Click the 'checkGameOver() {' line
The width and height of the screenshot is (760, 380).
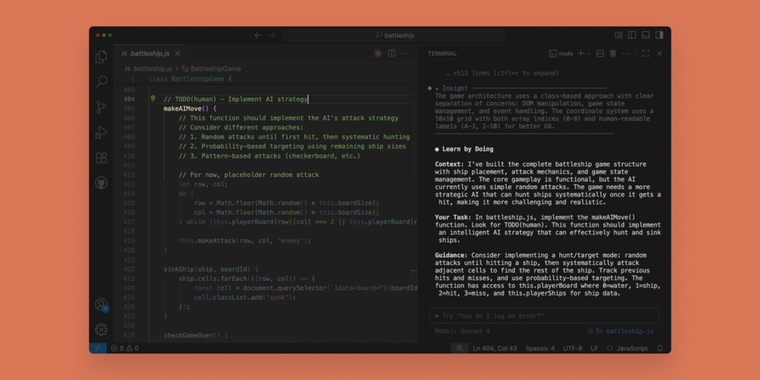(195, 335)
